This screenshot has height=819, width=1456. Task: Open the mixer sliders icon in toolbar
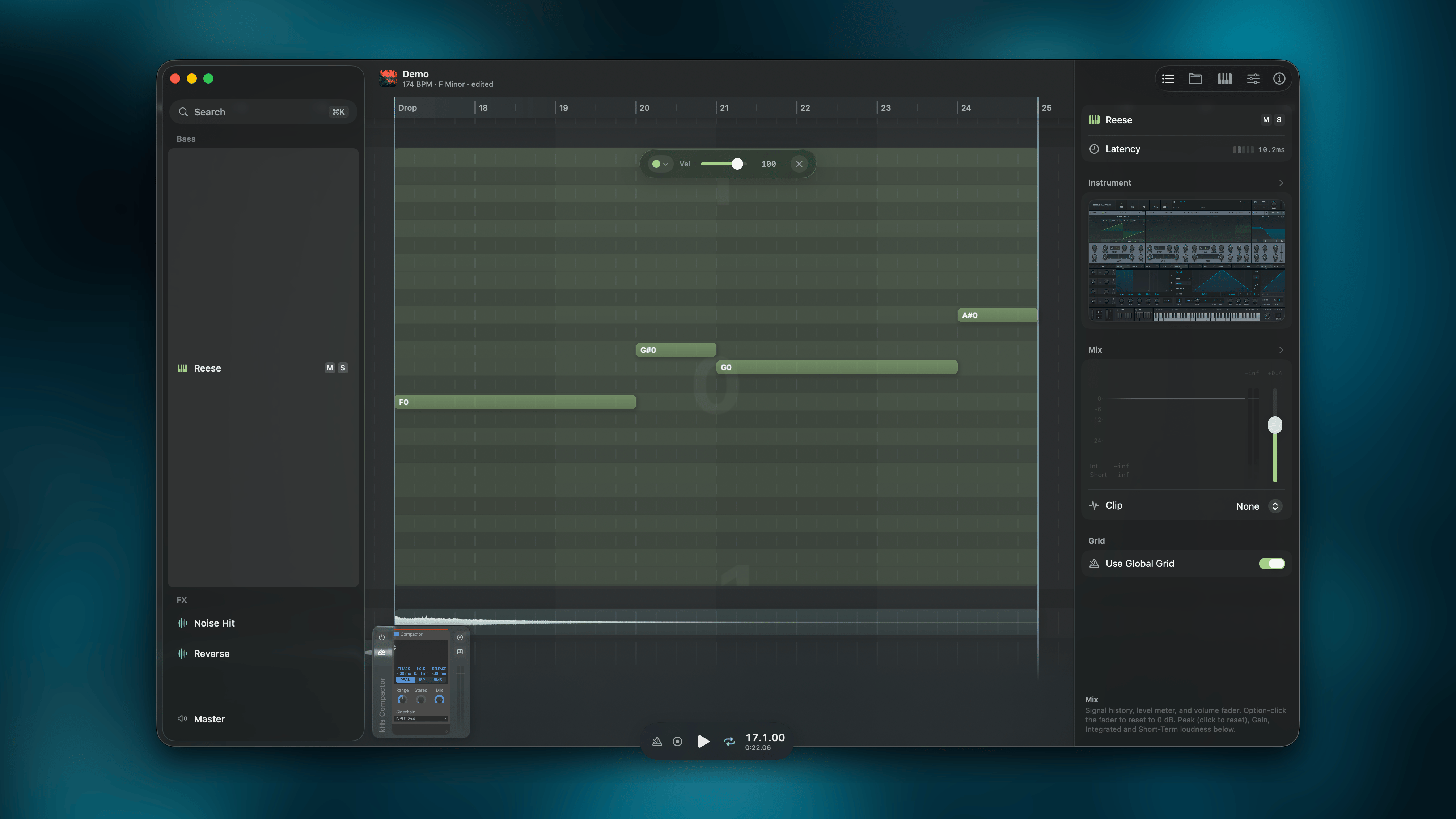pyautogui.click(x=1253, y=78)
